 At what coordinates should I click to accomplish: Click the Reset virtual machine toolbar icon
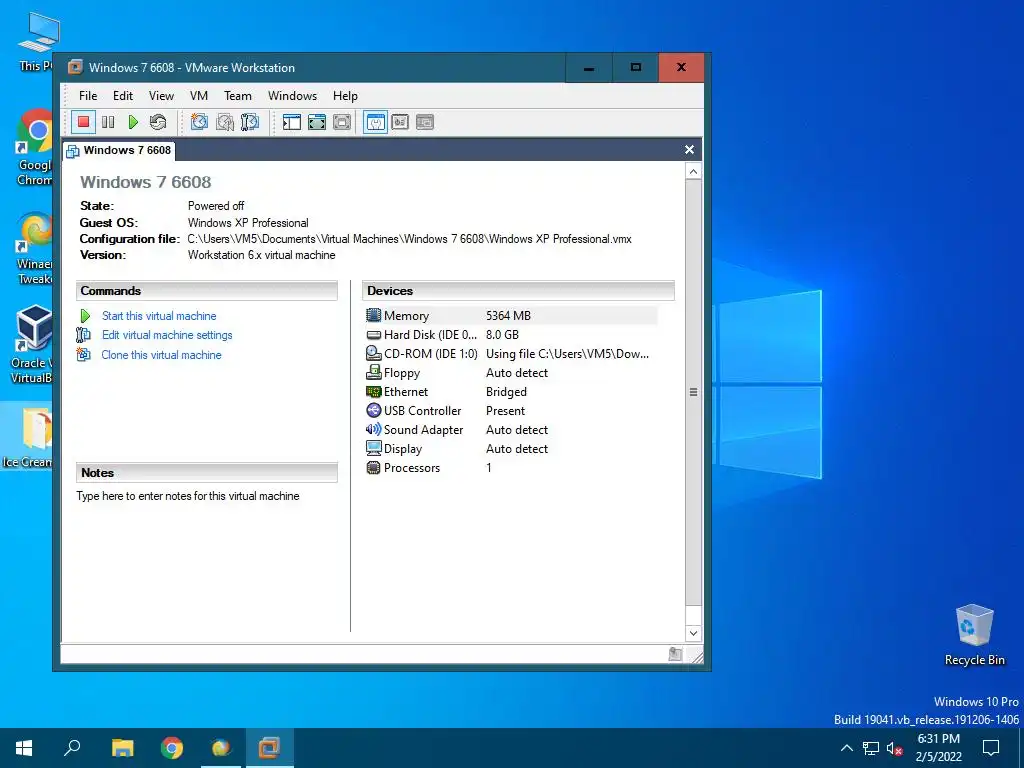pyautogui.click(x=158, y=122)
